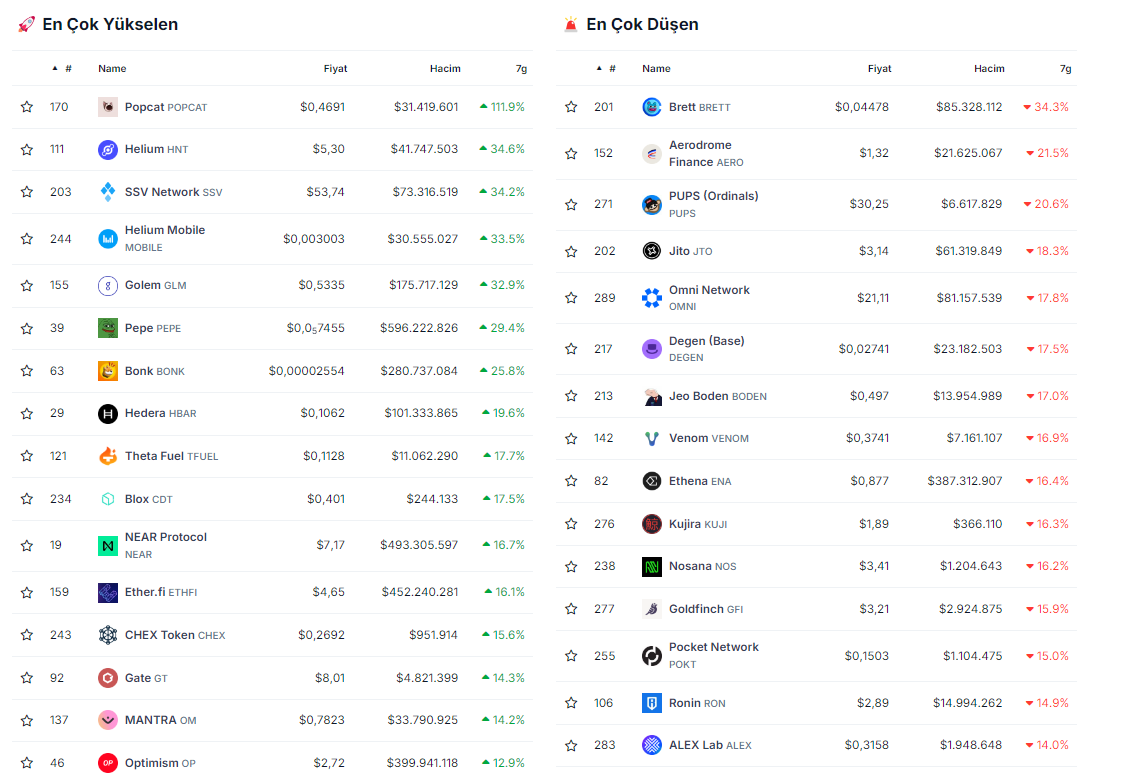Click the NEAR Protocol logo icon
Viewport: 1133px width, 777px height.
pos(108,546)
